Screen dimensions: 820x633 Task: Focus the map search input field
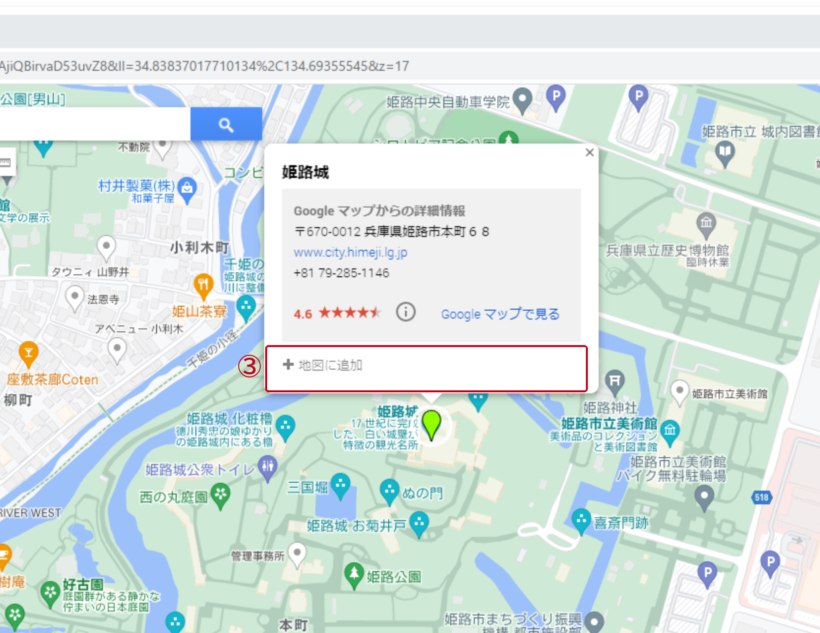pos(95,125)
